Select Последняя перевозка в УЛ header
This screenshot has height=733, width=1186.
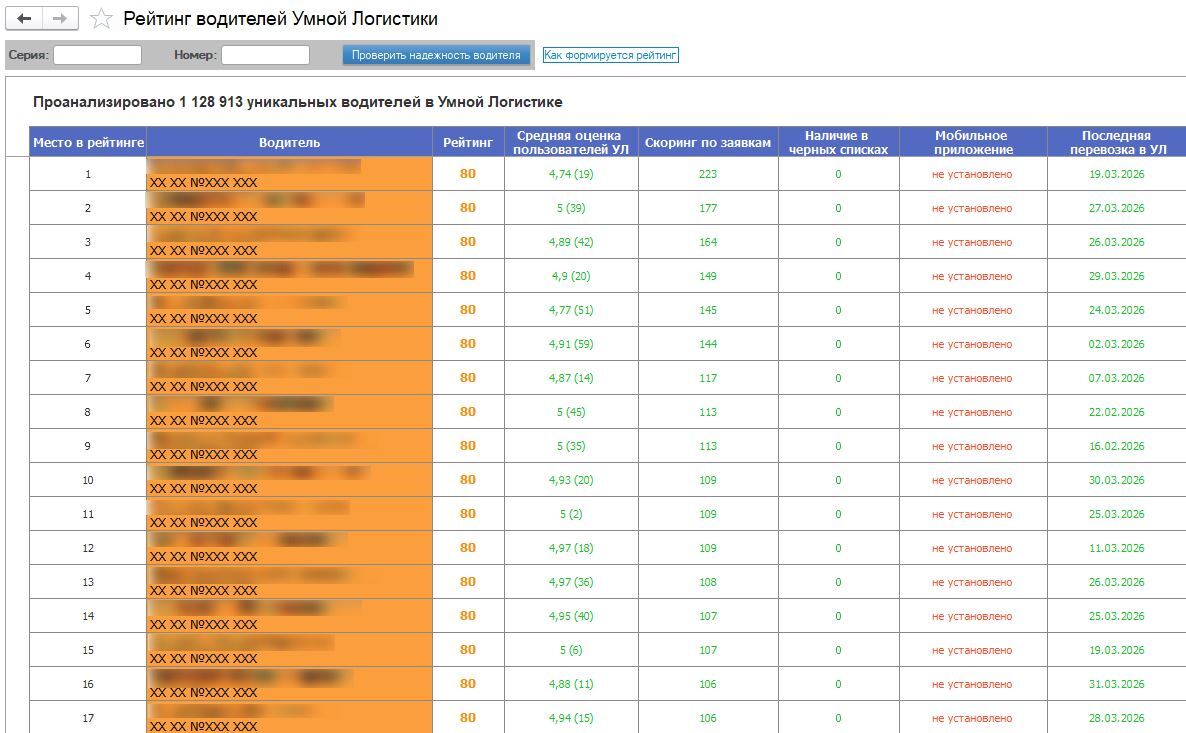click(1116, 142)
